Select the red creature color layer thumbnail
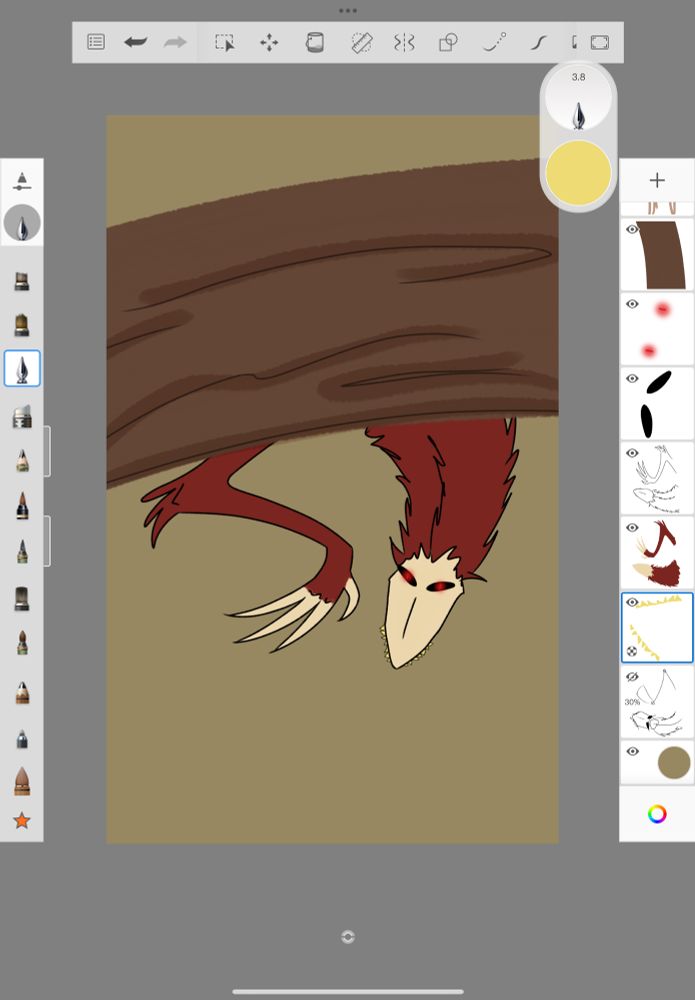The image size is (695, 1000). tap(657, 553)
